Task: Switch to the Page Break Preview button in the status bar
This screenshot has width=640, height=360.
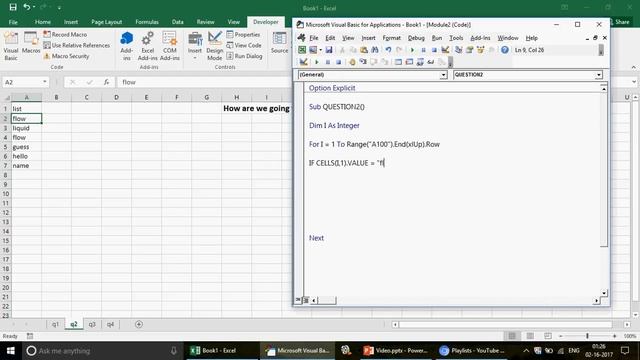Action: pos(547,336)
